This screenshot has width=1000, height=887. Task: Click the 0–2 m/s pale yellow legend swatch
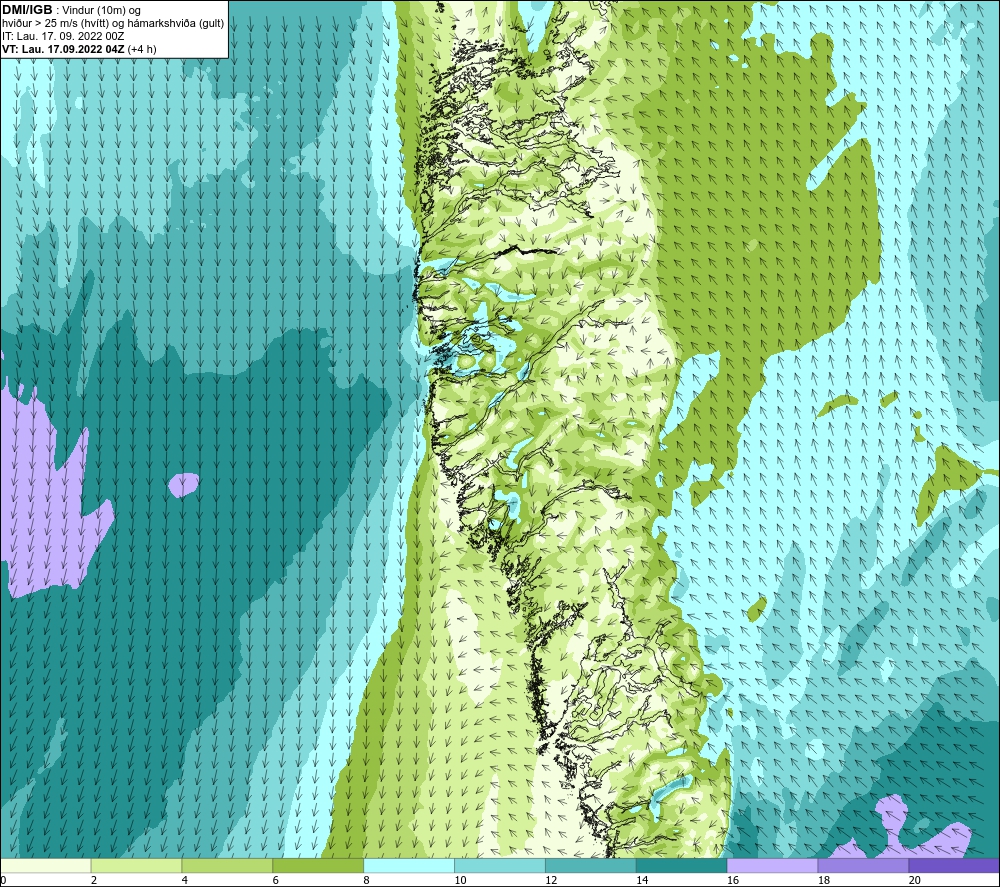tap(45, 865)
